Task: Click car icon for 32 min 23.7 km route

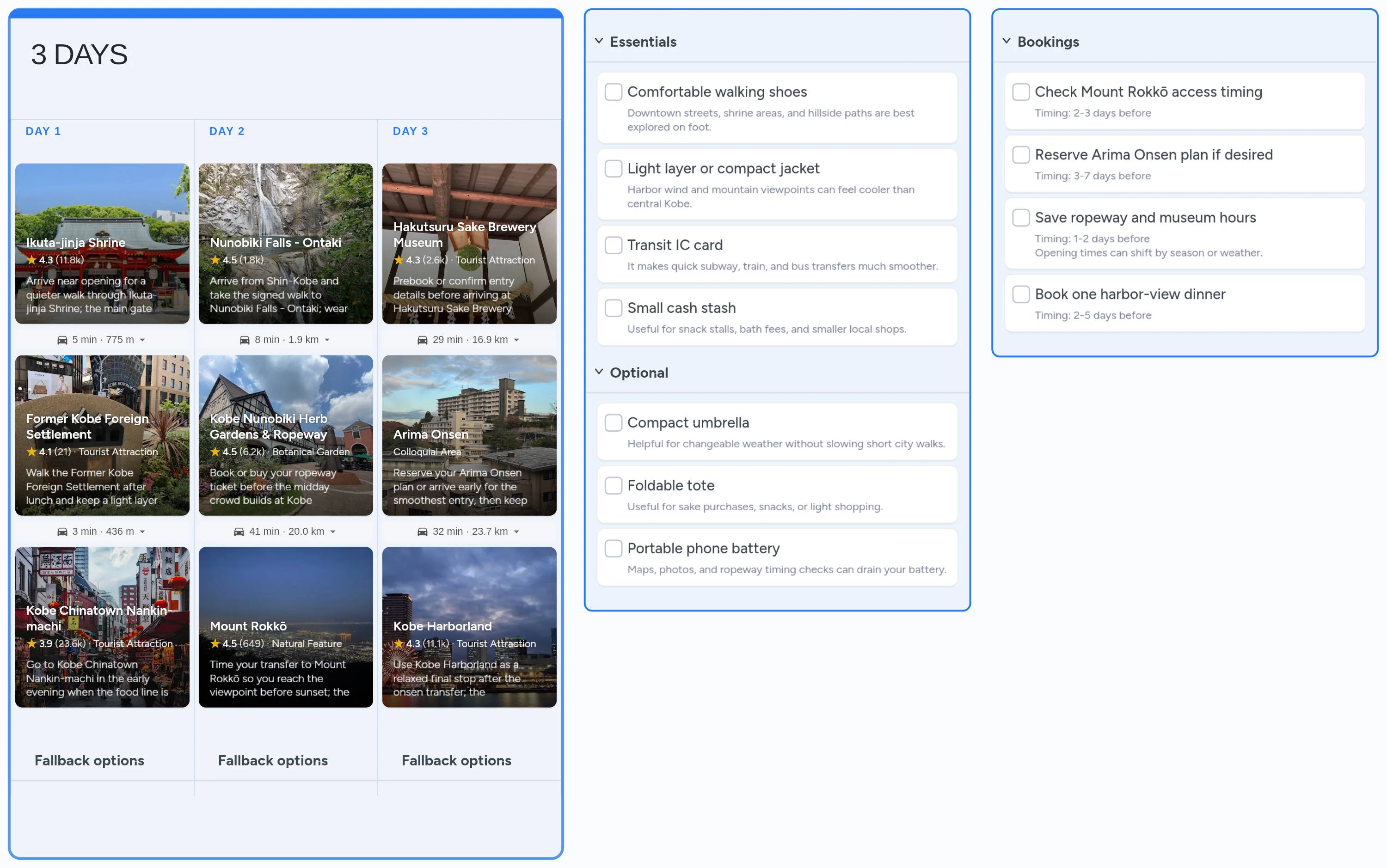Action: point(423,532)
